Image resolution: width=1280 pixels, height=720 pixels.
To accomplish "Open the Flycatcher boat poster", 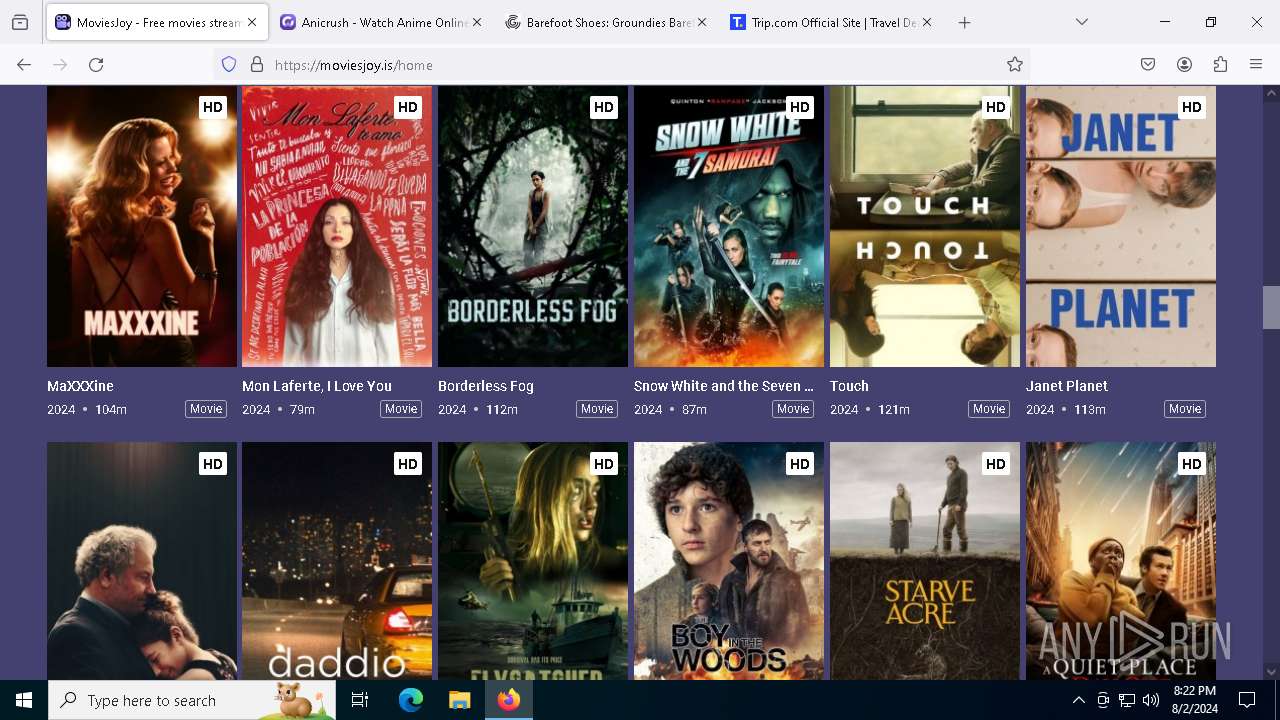I will pos(533,561).
